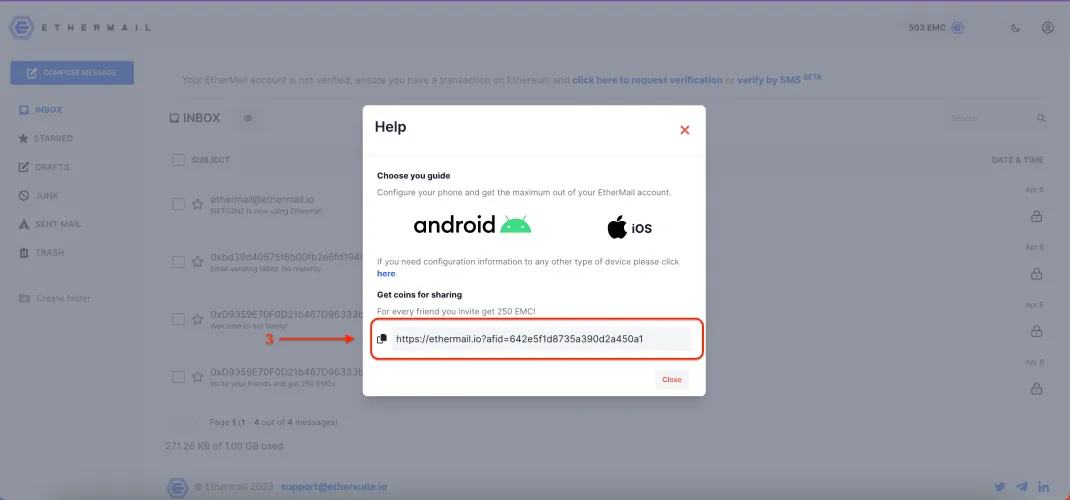Choose the Apple iOS guide logo
The height and width of the screenshot is (500, 1070).
(x=629, y=227)
